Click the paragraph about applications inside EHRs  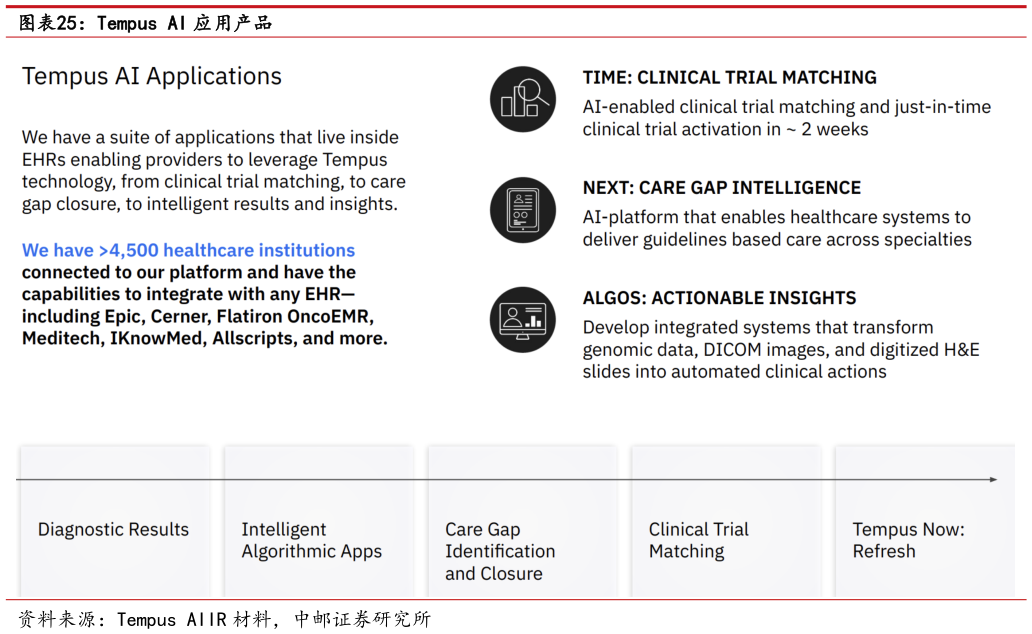(214, 171)
